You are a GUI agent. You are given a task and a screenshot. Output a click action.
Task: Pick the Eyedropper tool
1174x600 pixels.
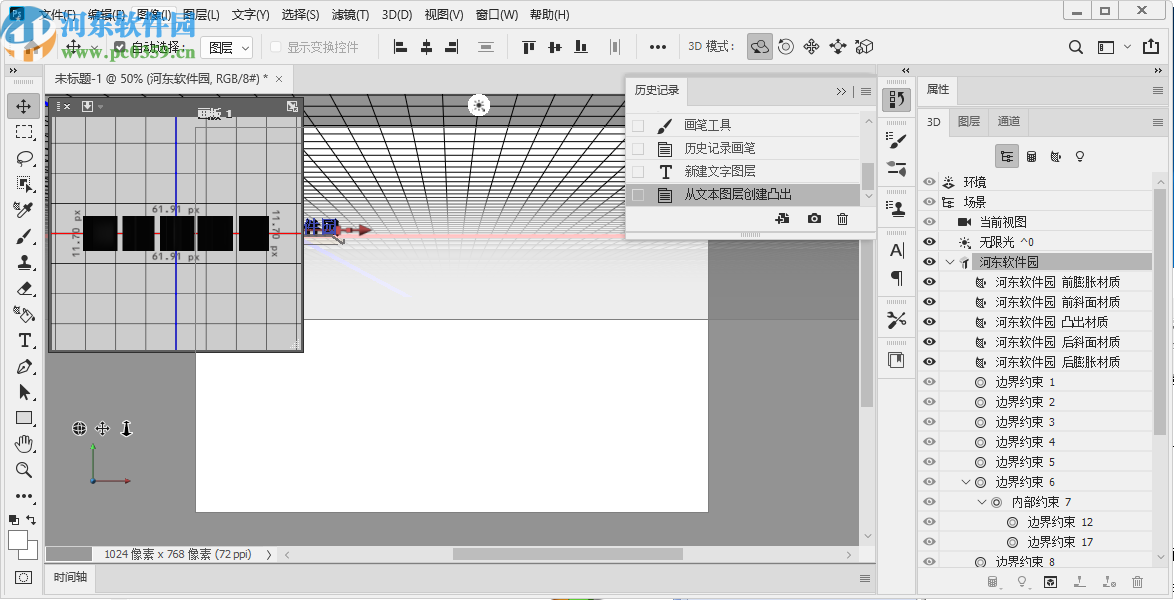(x=23, y=209)
